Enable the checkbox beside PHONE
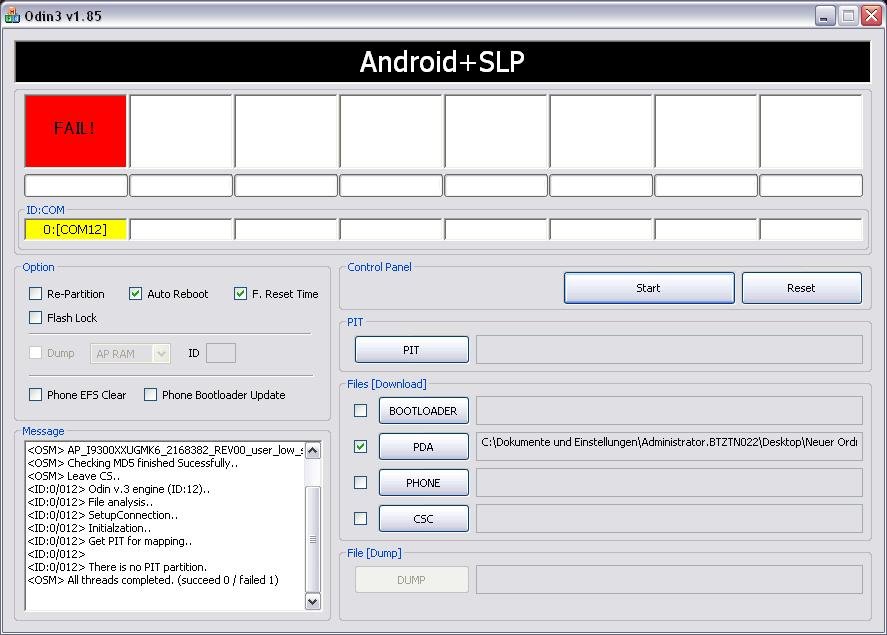Screen dimensions: 887x635 point(360,482)
